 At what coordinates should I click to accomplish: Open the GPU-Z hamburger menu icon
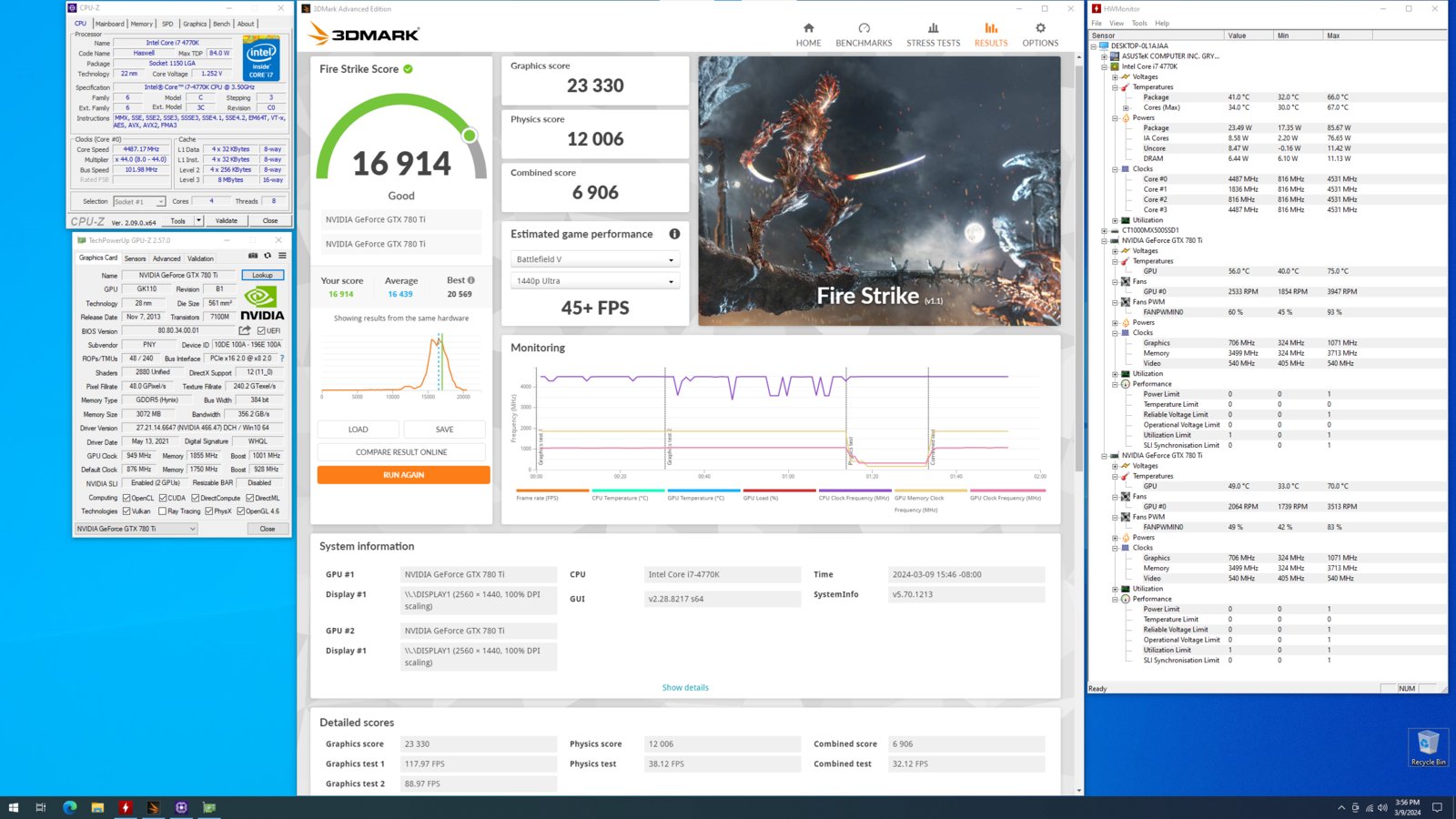(282, 256)
